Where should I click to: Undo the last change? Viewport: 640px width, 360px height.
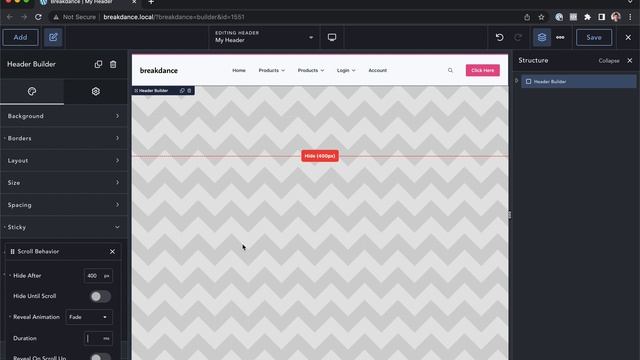(500, 38)
